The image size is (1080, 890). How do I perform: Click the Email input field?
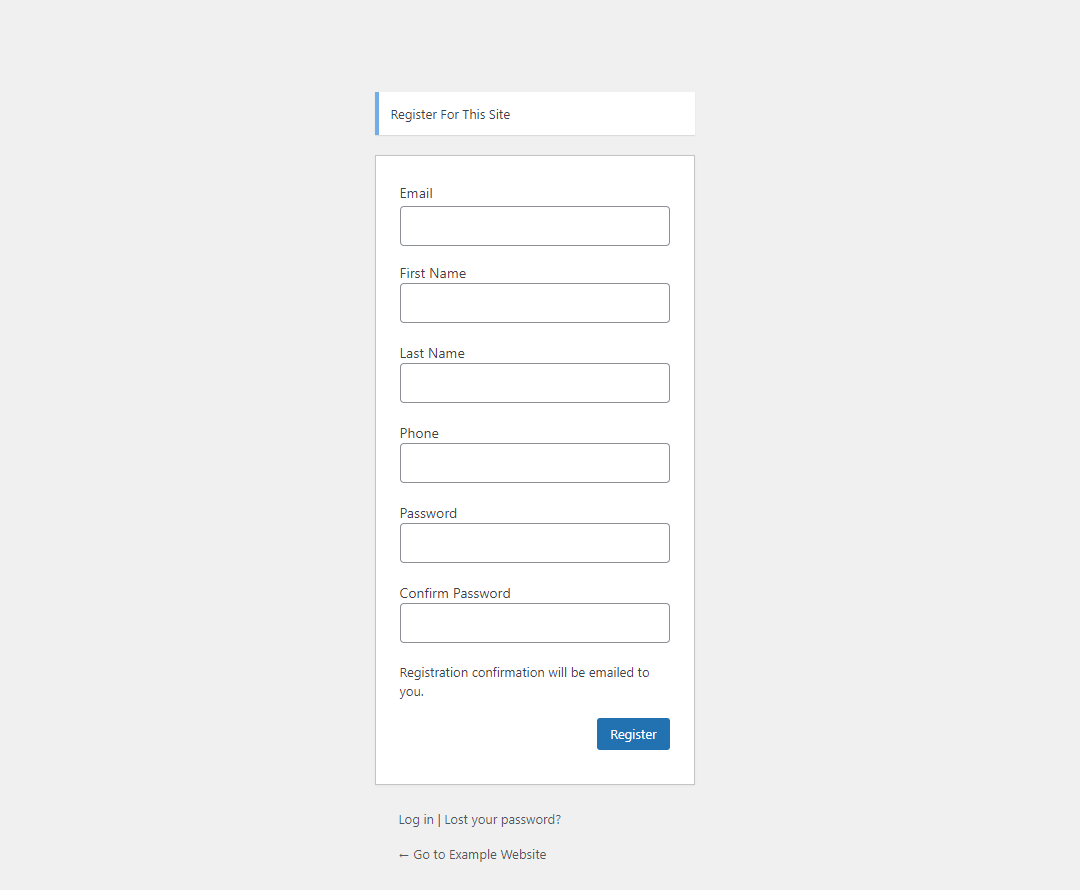(x=534, y=226)
